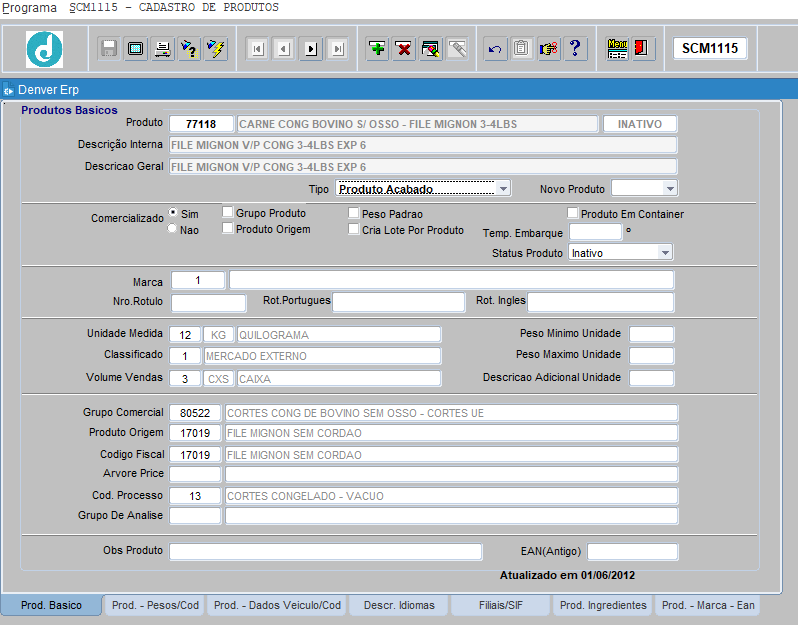The image size is (798, 625).
Task: Click the Peso Maximo Unidade field
Action: [x=651, y=355]
